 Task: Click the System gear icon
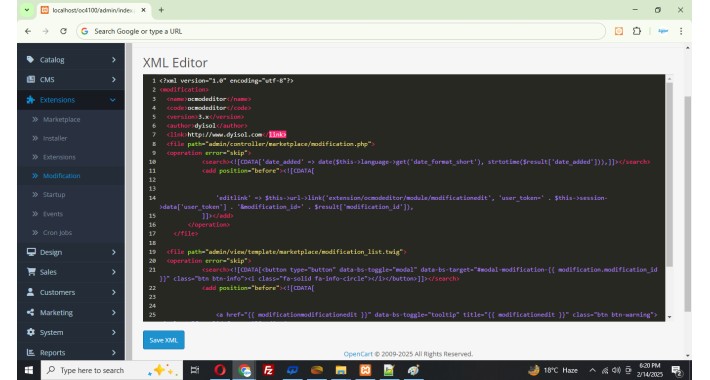pyautogui.click(x=30, y=332)
